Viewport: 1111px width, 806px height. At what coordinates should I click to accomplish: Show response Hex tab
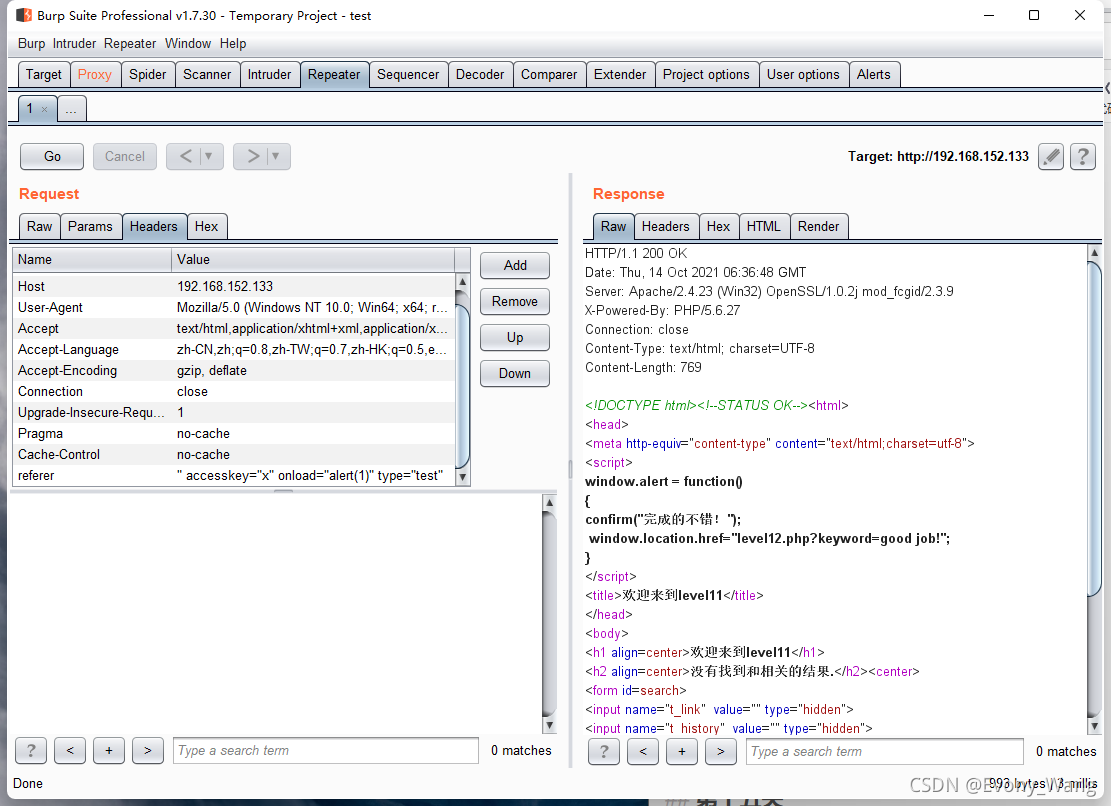(718, 227)
